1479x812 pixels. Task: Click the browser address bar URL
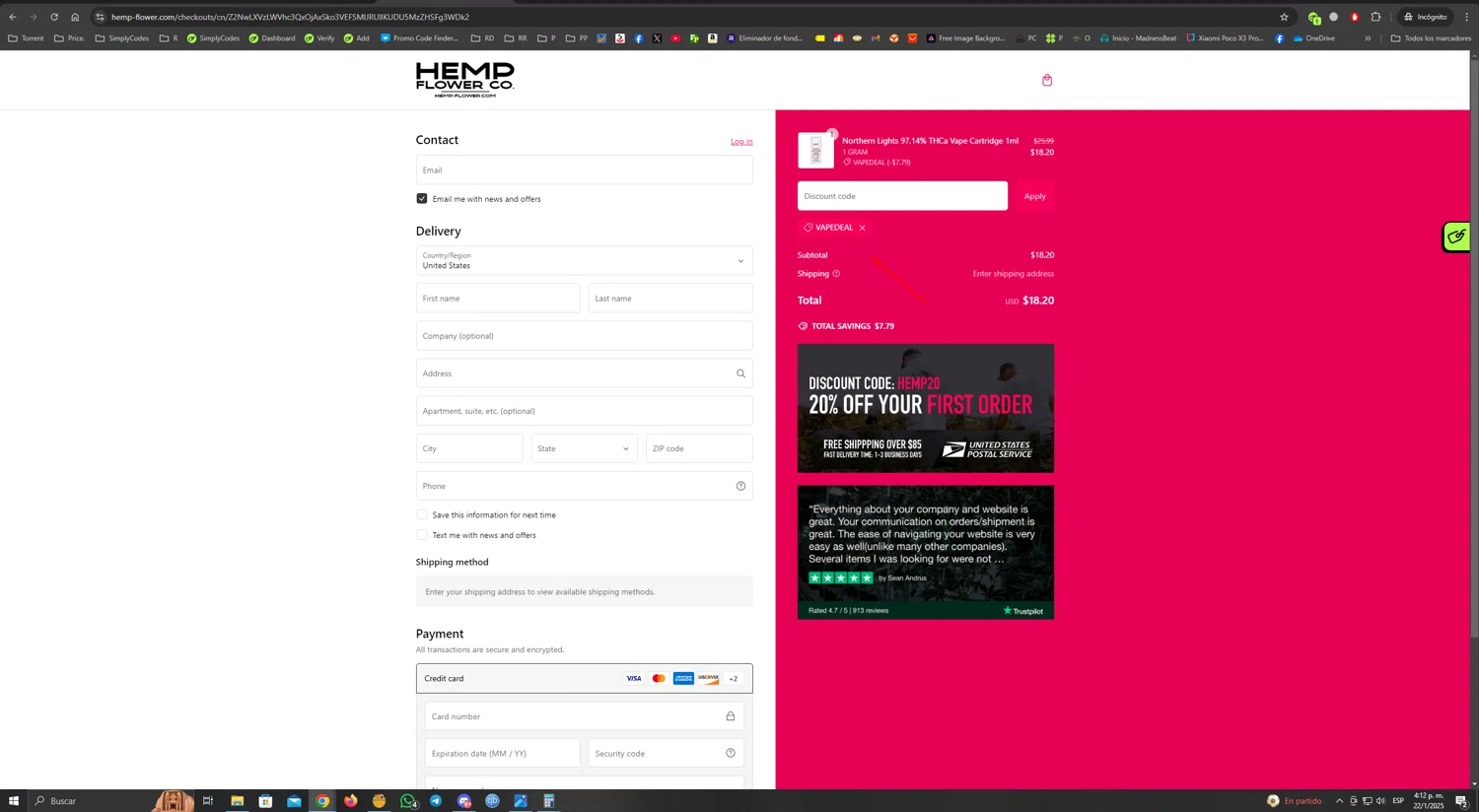point(290,17)
